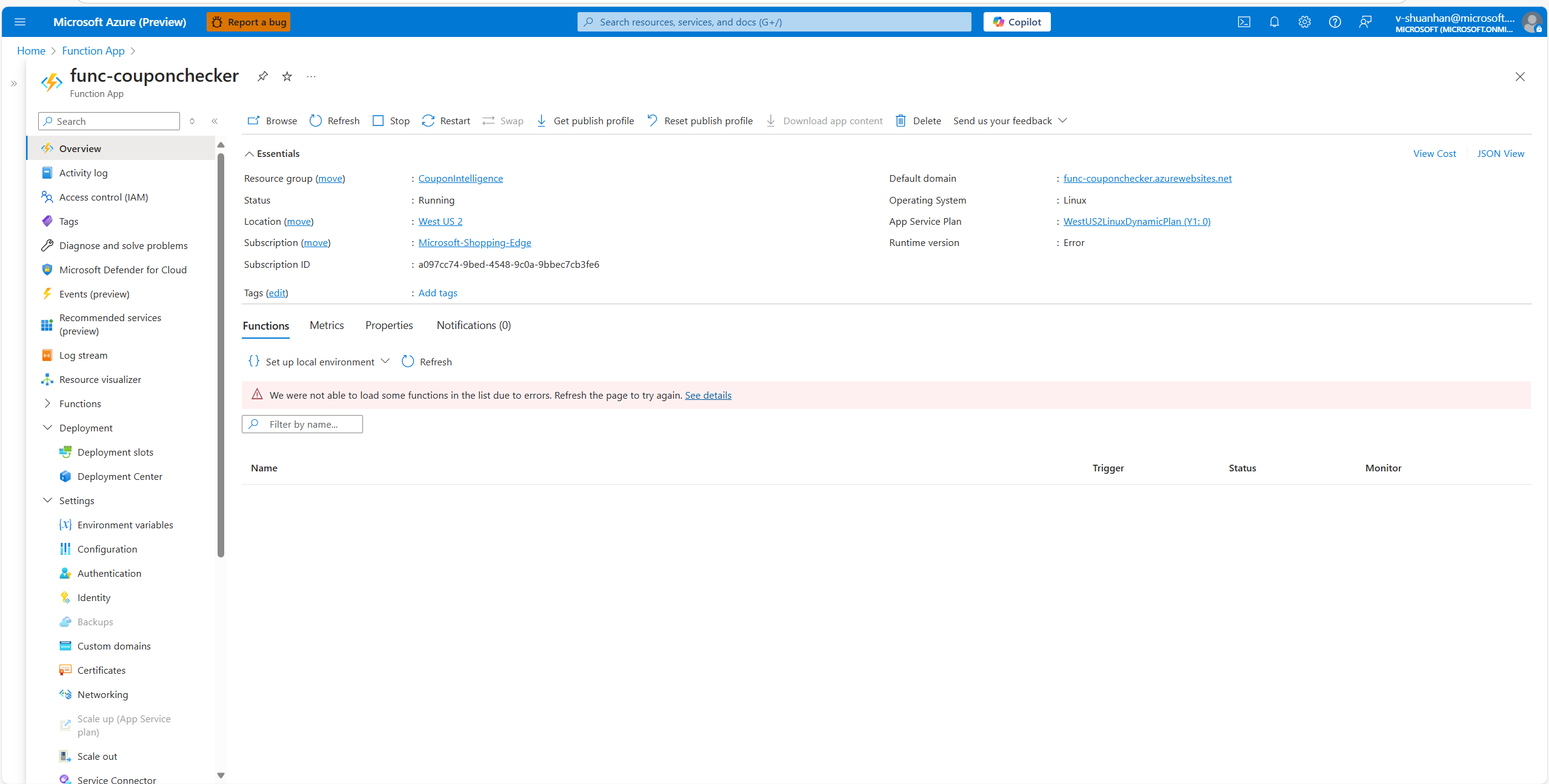Expand the Functions group in sidebar
Viewport: 1549px width, 784px height.
coord(47,404)
